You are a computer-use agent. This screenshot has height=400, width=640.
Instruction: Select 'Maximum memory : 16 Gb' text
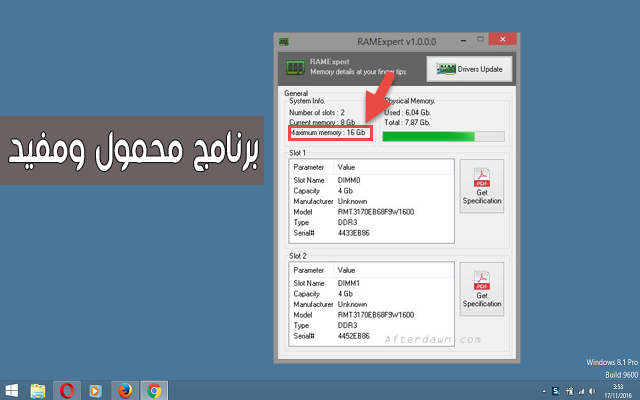point(328,132)
